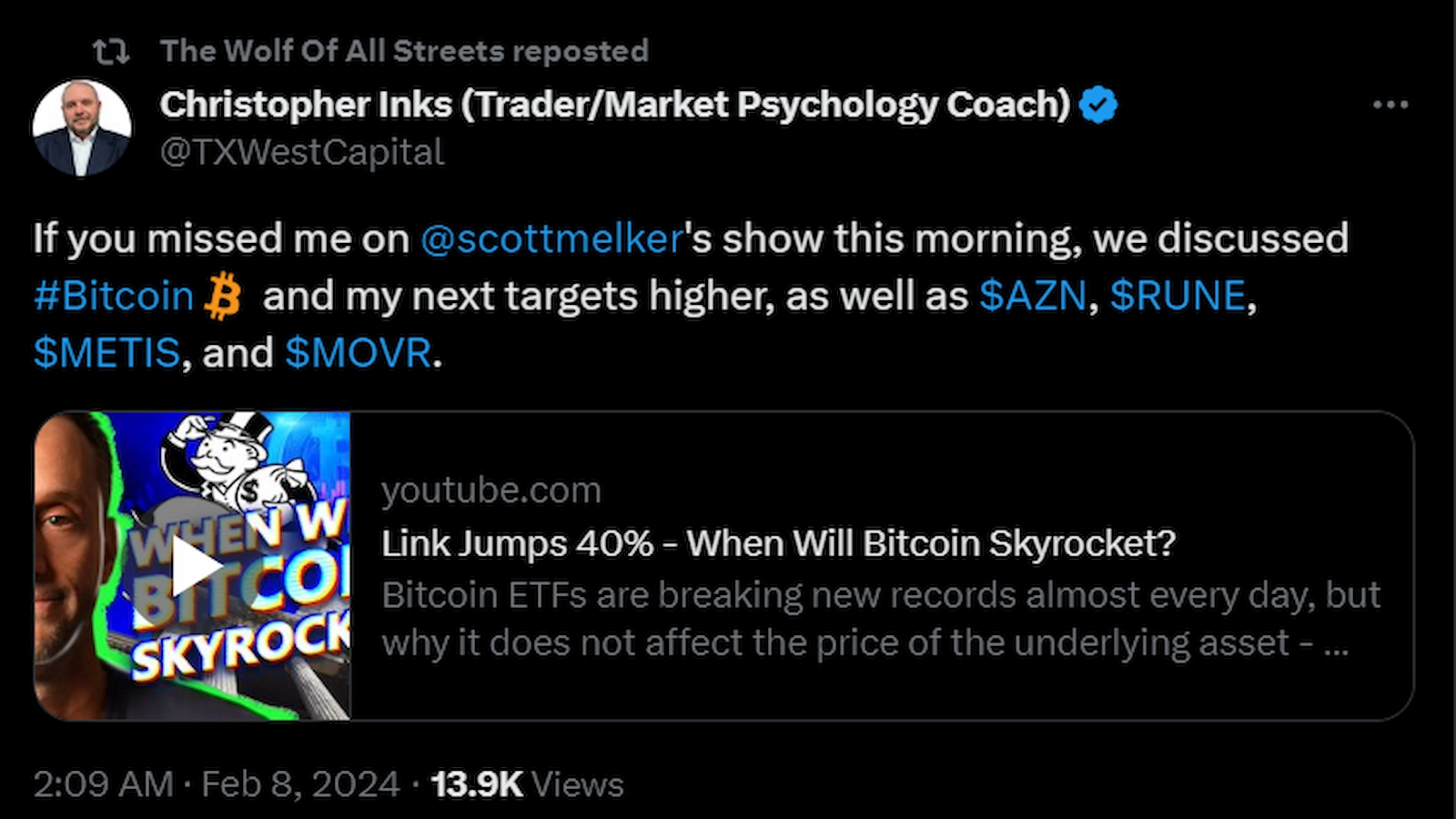The image size is (1456, 819).
Task: Open the youtube.com source link
Action: 491,490
